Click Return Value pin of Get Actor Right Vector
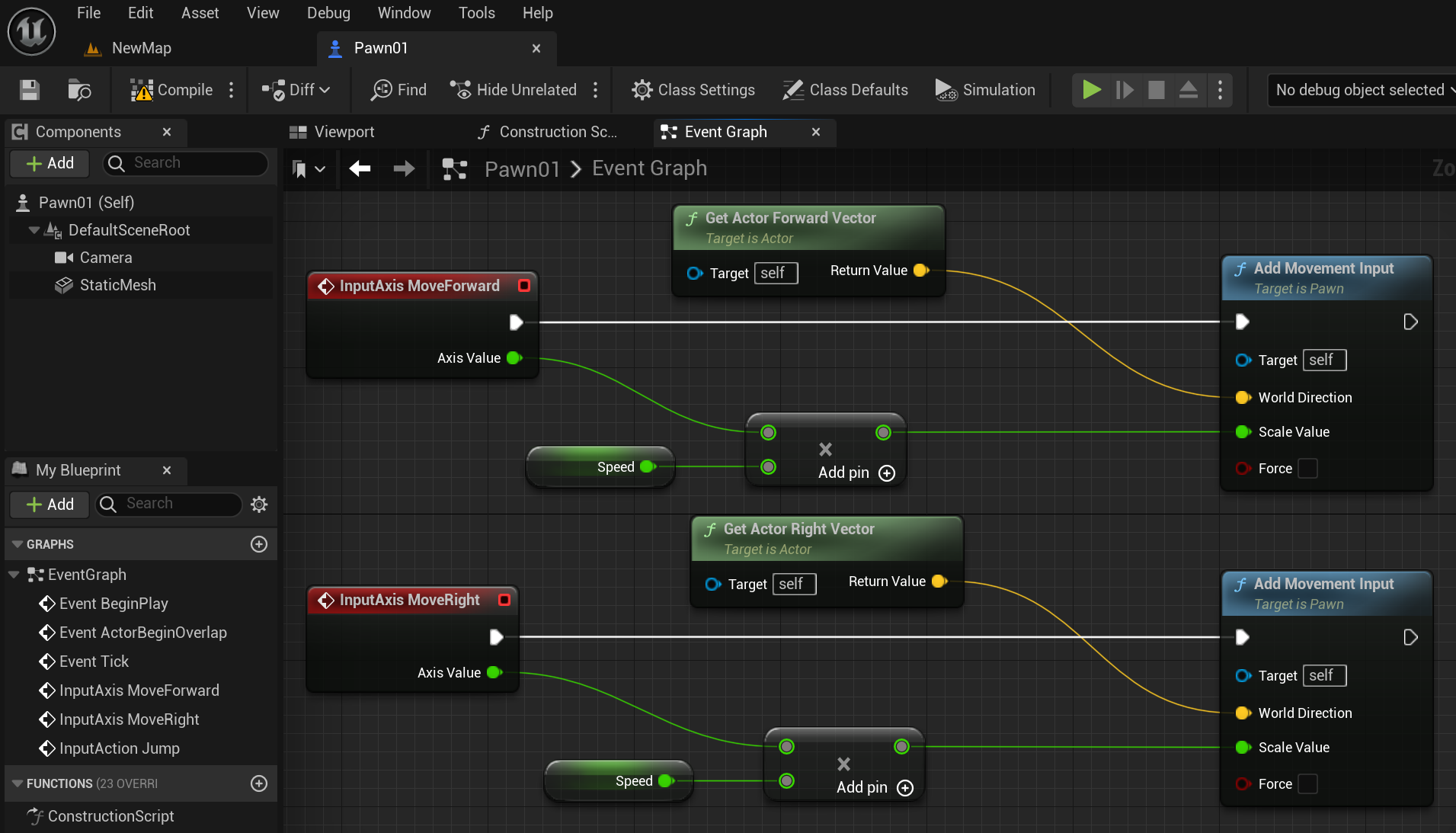This screenshot has width=1456, height=833. [x=939, y=581]
